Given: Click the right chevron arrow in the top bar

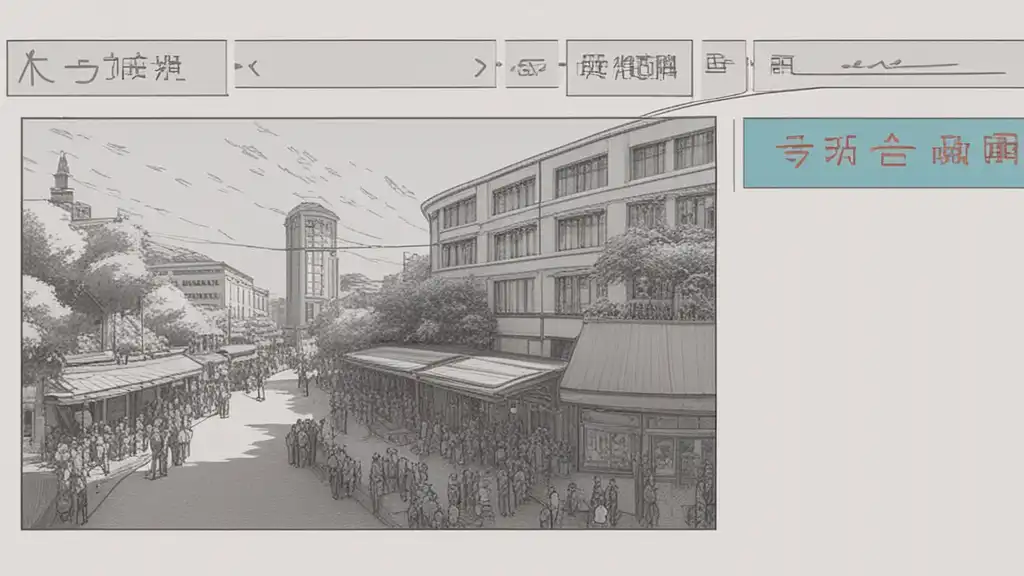Looking at the screenshot, I should click(481, 67).
